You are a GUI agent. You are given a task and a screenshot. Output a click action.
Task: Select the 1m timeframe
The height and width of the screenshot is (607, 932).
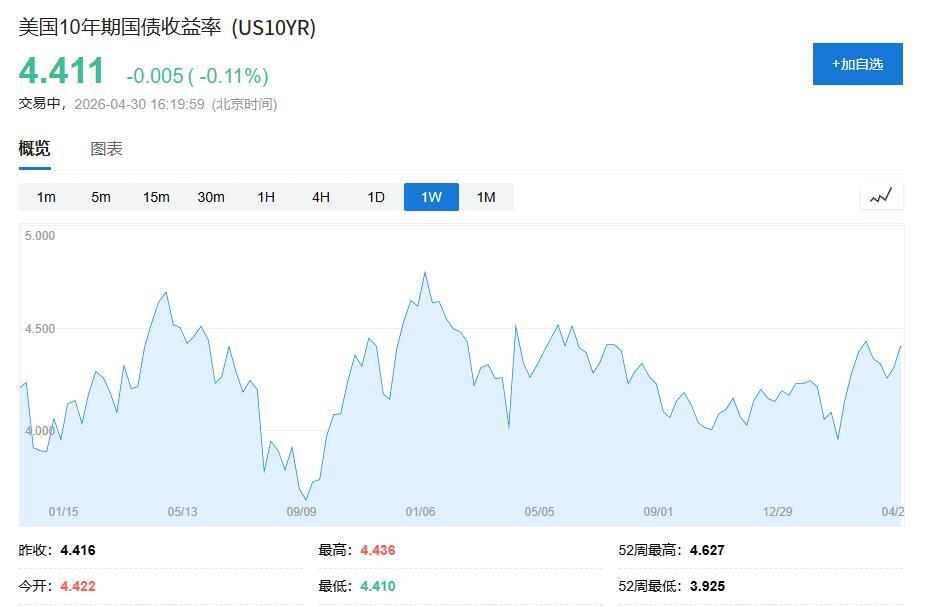46,197
